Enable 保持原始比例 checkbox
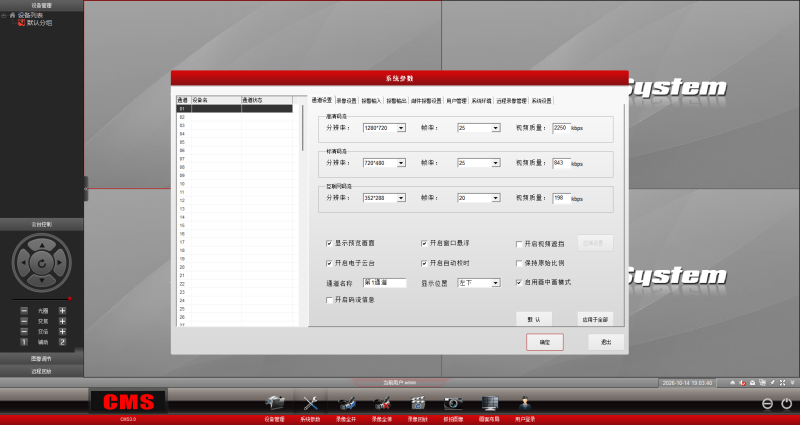 tap(519, 263)
